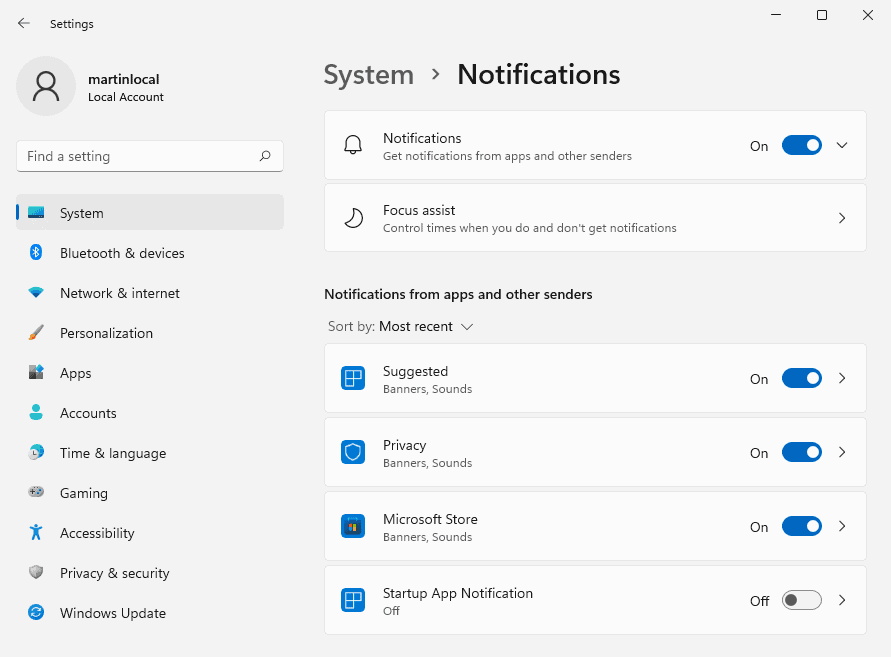Open Personalization settings

tap(150, 332)
